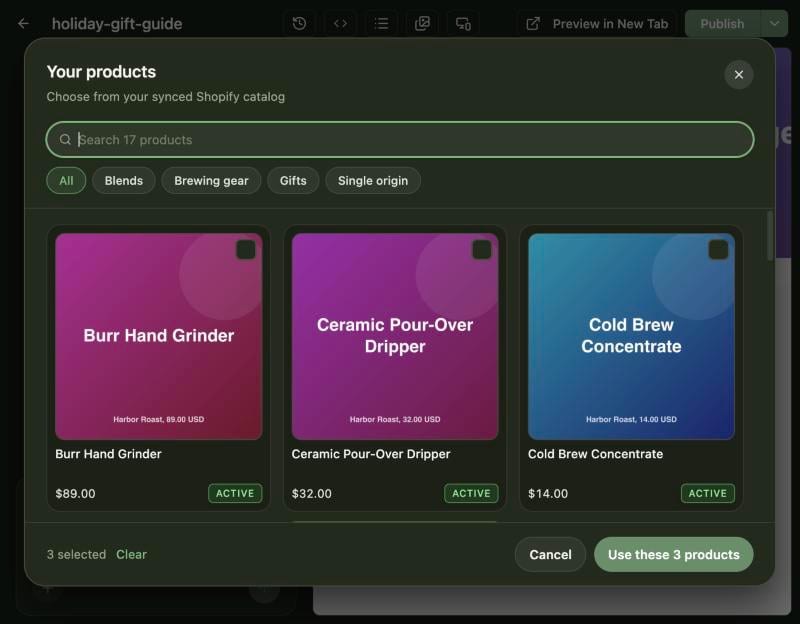The width and height of the screenshot is (800, 624).
Task: Focus the Search 17 products field
Action: click(x=400, y=139)
